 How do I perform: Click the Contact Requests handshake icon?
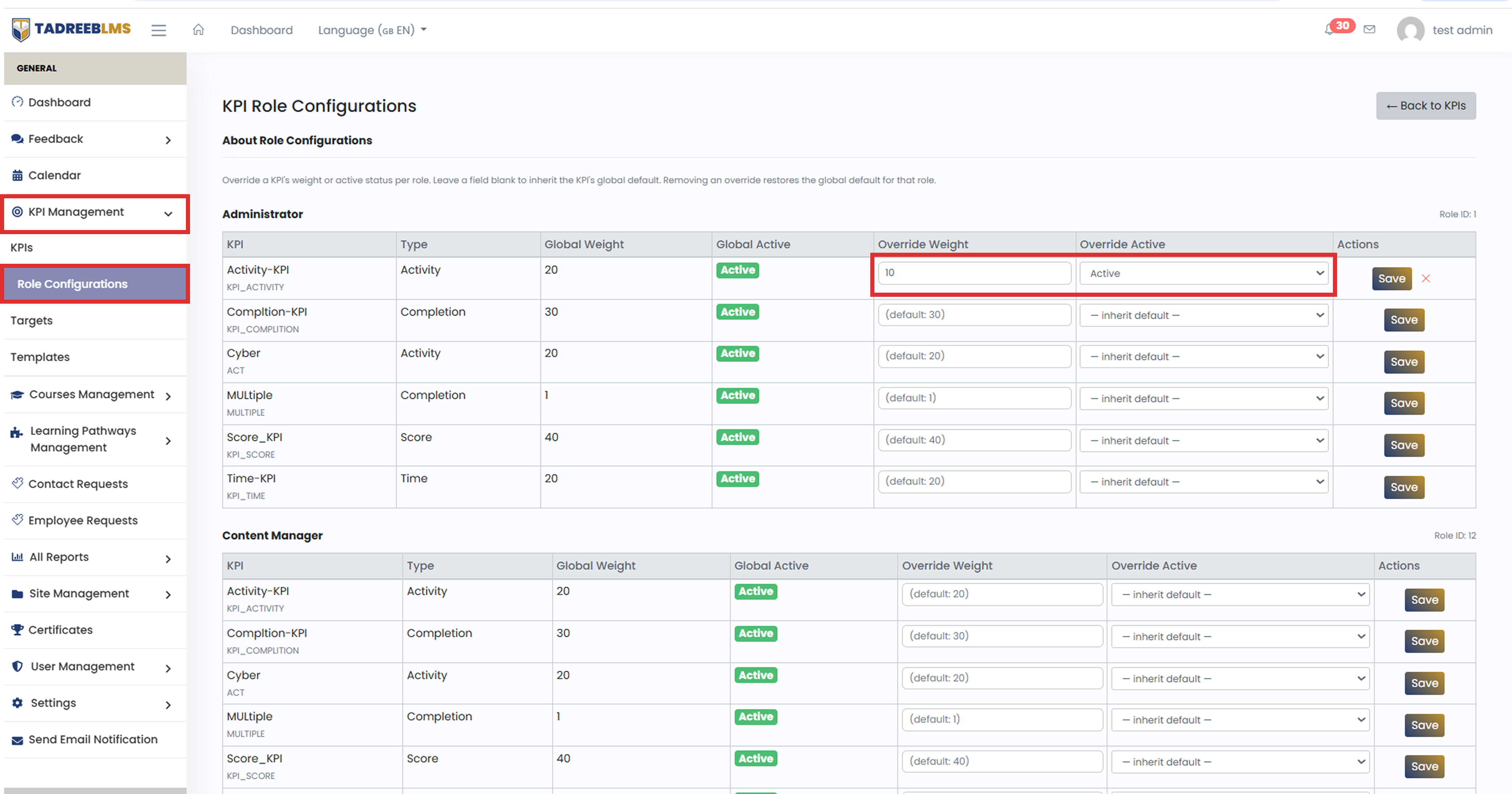(17, 483)
